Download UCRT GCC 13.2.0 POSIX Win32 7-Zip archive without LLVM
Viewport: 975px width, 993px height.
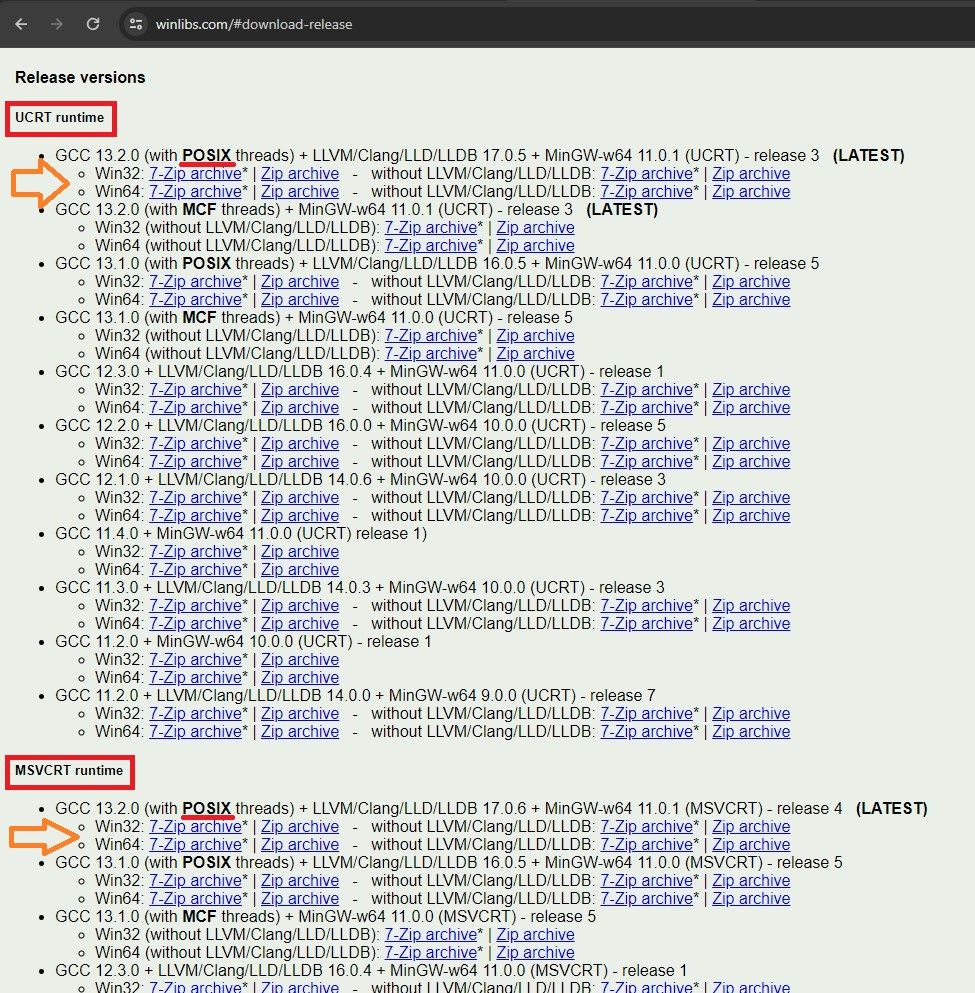(x=646, y=174)
